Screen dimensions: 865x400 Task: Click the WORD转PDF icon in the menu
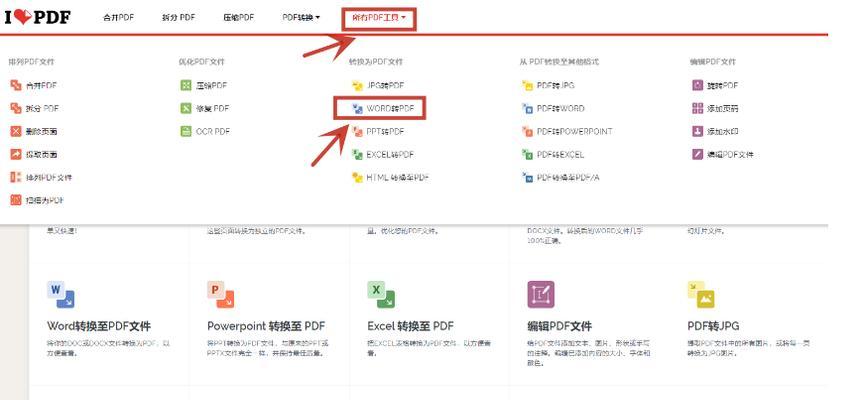coord(357,109)
